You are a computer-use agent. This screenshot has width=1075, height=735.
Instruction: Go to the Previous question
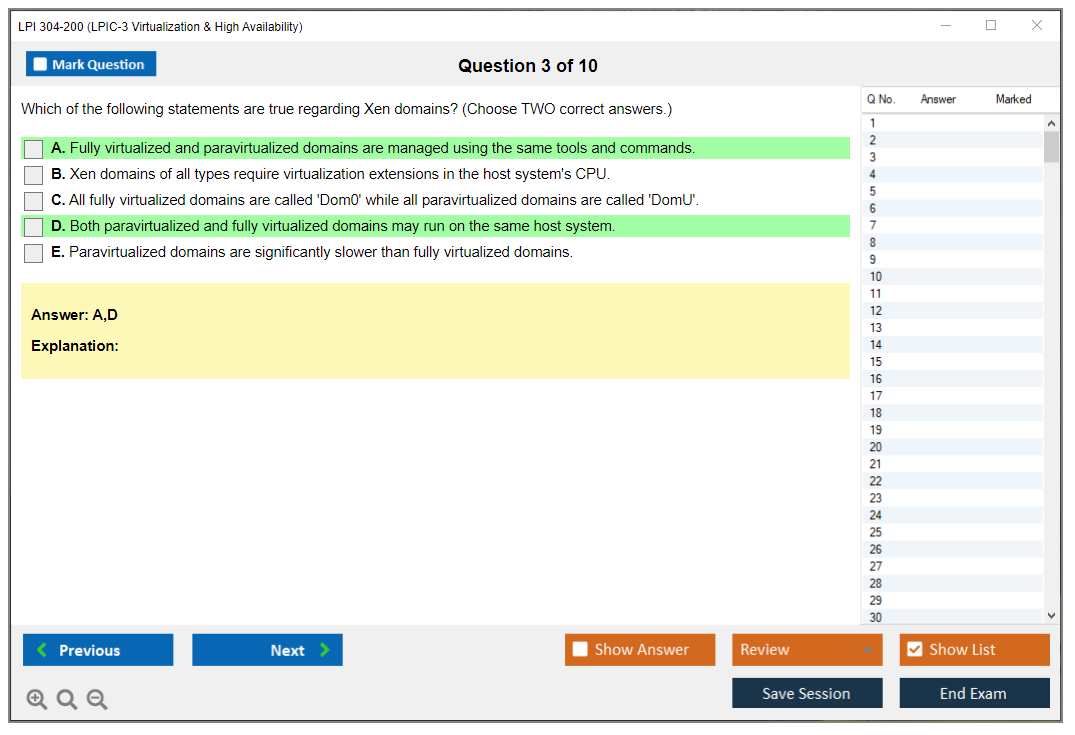point(98,650)
